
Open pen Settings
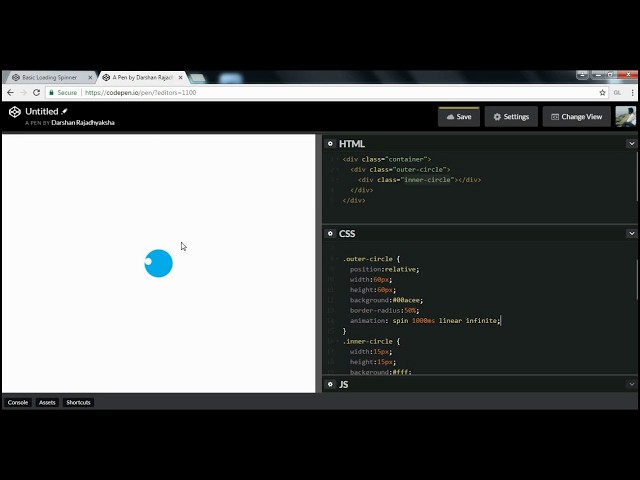[511, 117]
